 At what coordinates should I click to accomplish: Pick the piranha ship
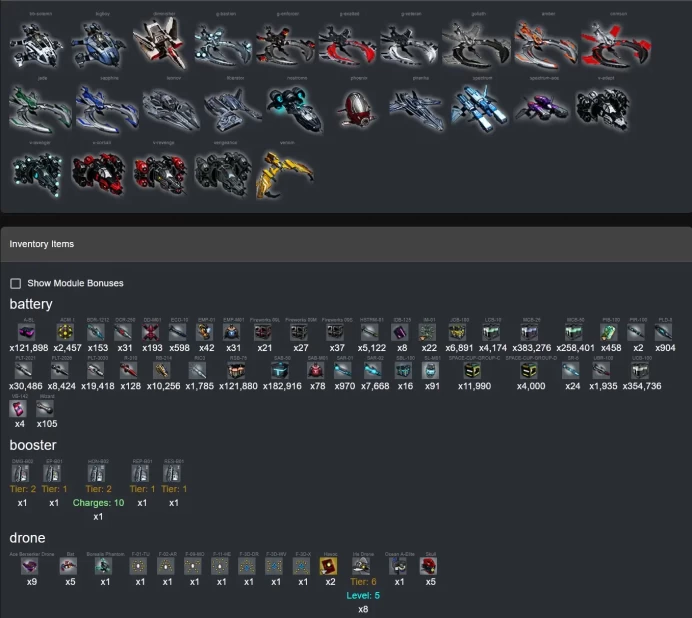click(417, 109)
